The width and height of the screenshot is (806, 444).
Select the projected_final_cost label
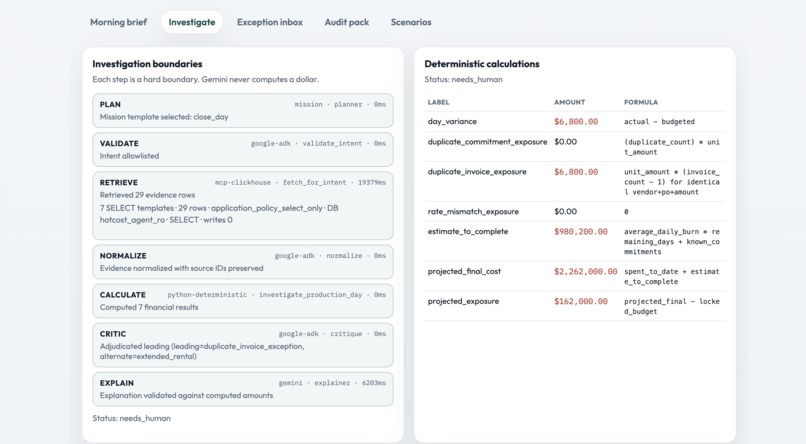[464, 271]
